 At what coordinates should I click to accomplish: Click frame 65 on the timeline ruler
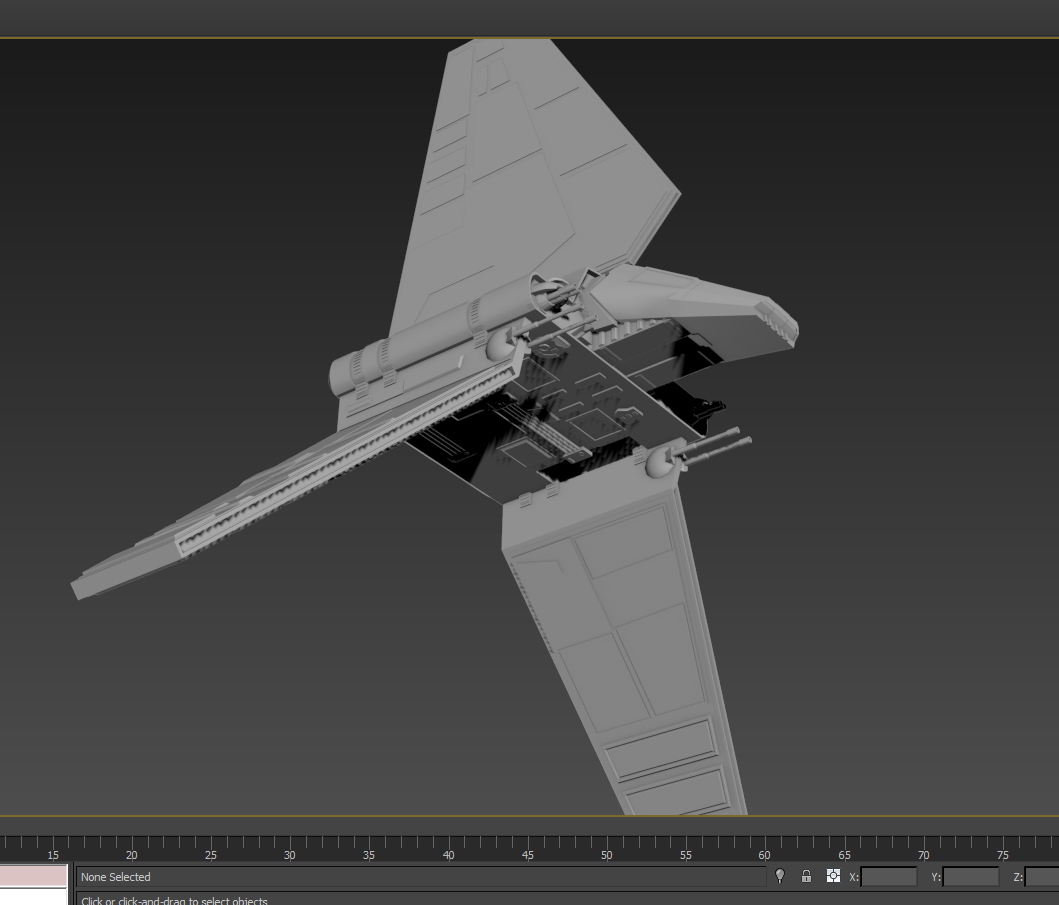tap(844, 856)
